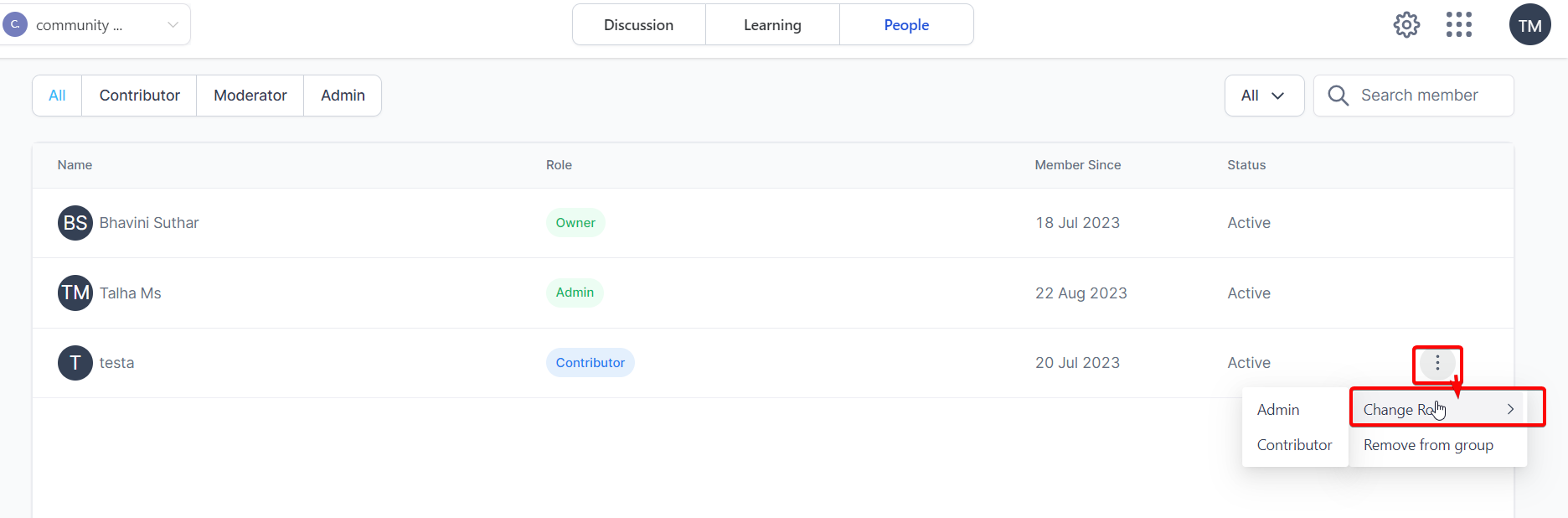Open the three-dot menu for testa
The width and height of the screenshot is (1568, 518).
(1437, 363)
